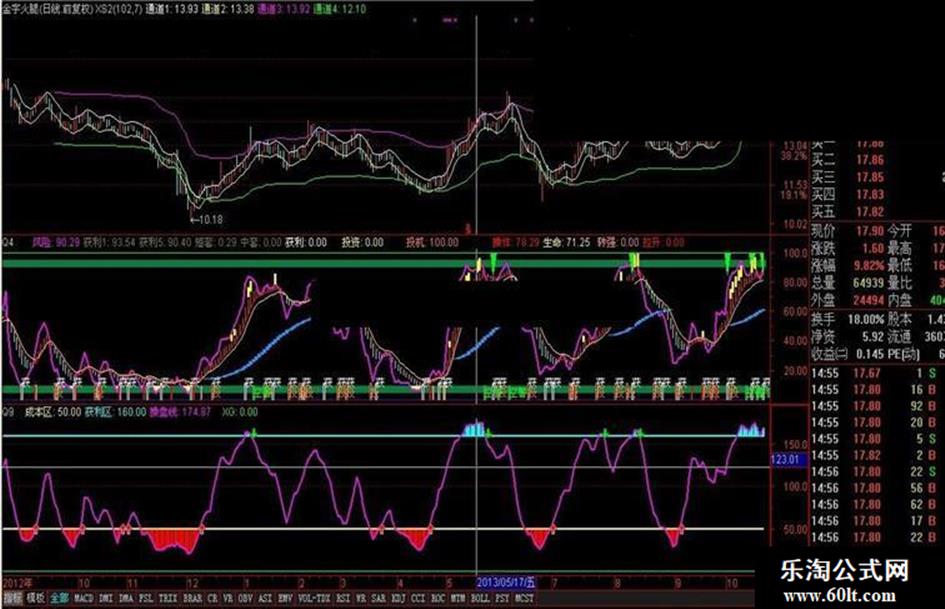Open the CCI indicator tab
The width and height of the screenshot is (945, 609).
click(x=418, y=598)
